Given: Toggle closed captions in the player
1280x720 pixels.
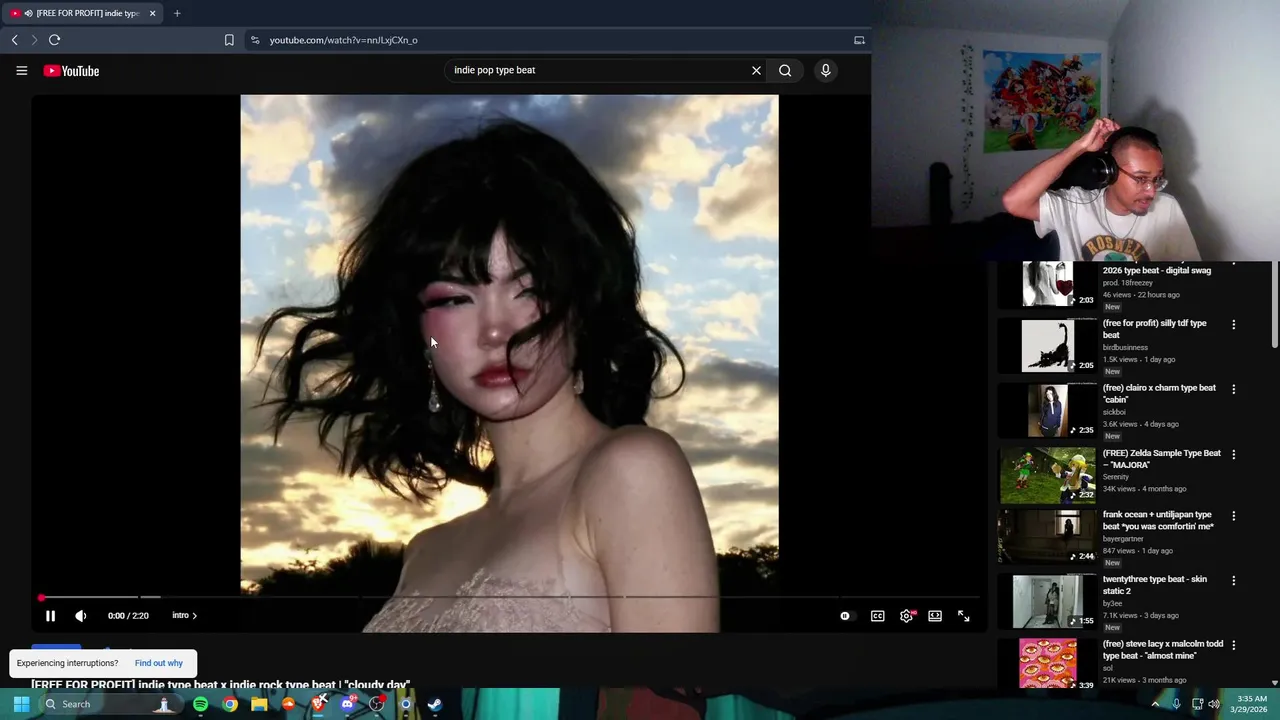Looking at the screenshot, I should [877, 616].
